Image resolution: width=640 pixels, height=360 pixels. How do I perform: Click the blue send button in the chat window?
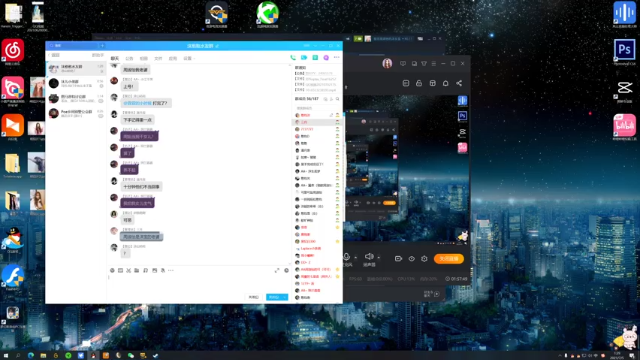click(x=274, y=297)
